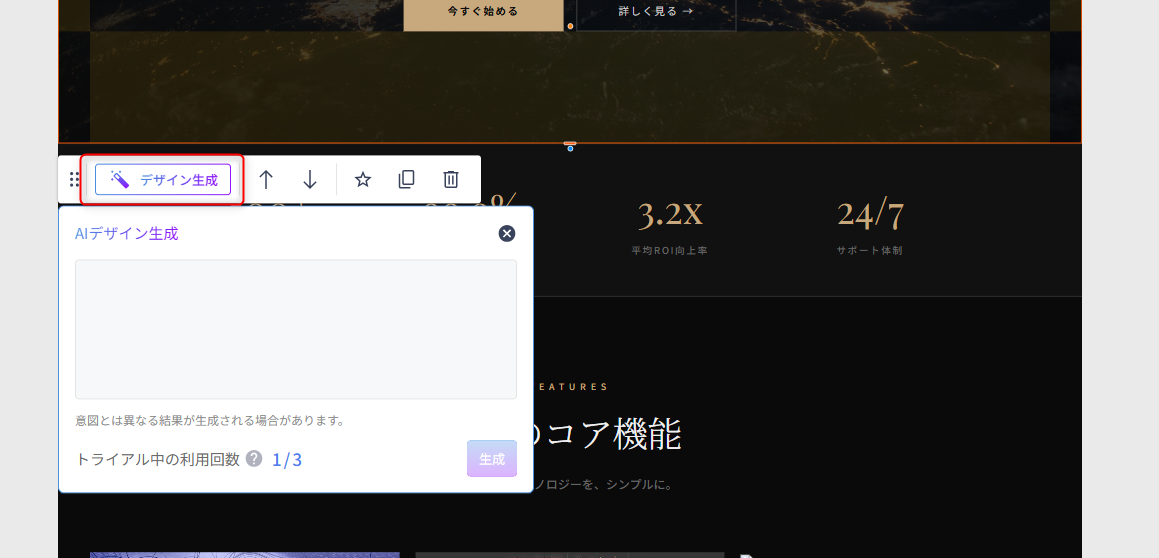Select the コア機能 heading
The width and height of the screenshot is (1159, 558).
pyautogui.click(x=610, y=436)
